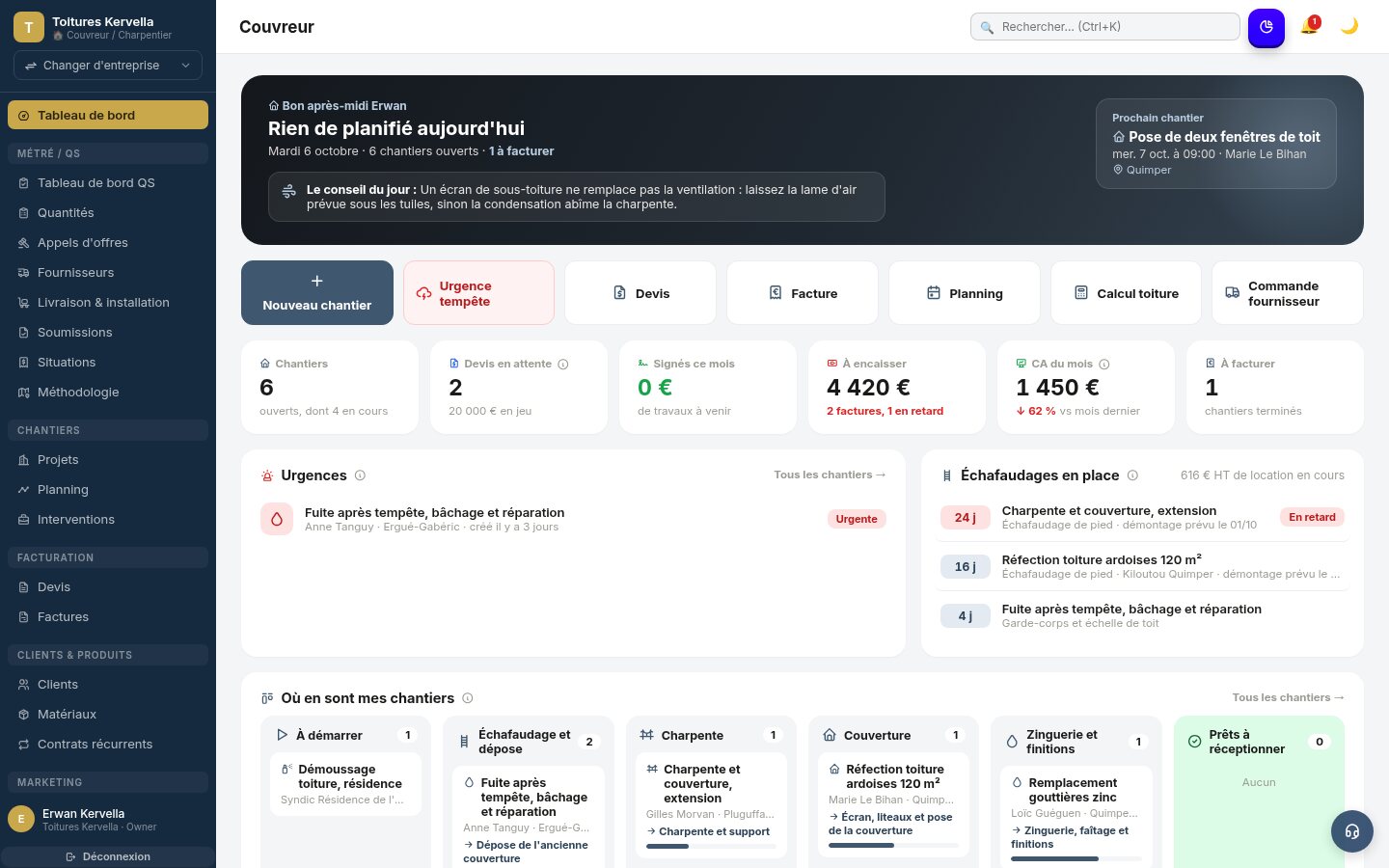Open Démoussage toiture, résidence card

(345, 786)
